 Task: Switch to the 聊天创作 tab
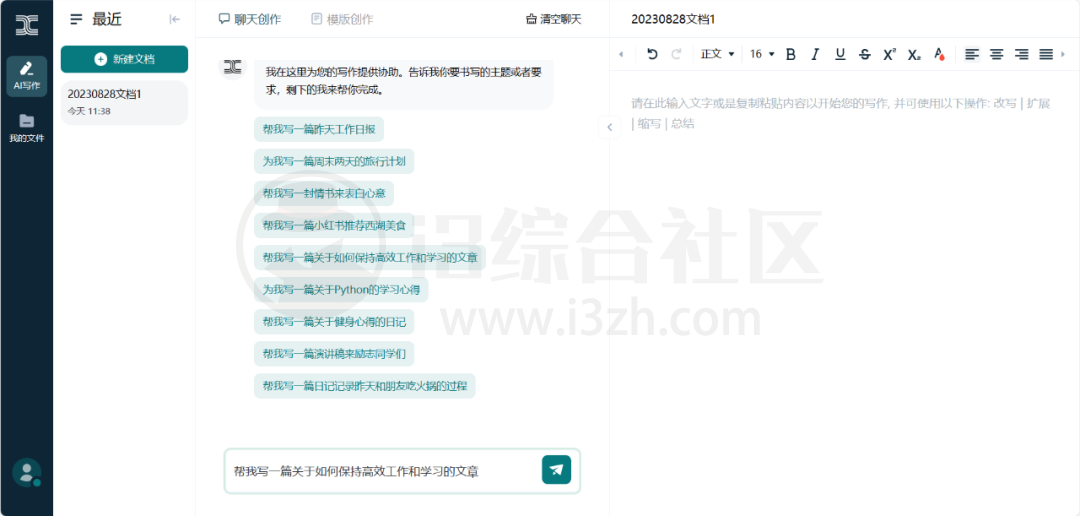[x=249, y=19]
